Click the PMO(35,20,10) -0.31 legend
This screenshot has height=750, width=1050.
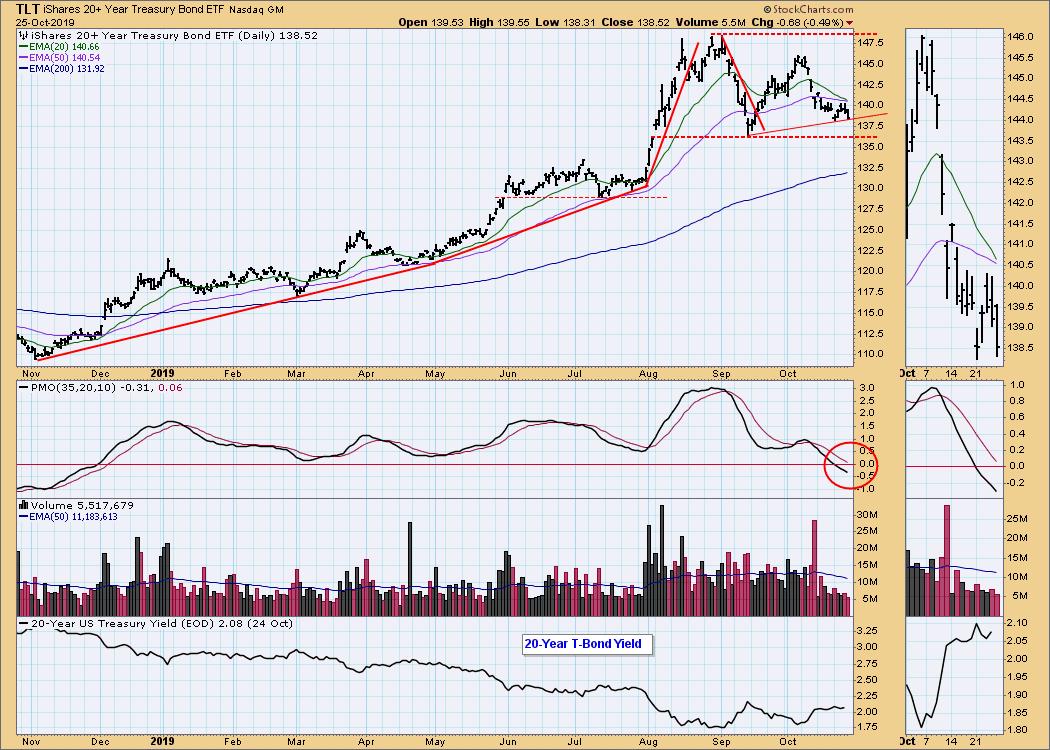92,388
